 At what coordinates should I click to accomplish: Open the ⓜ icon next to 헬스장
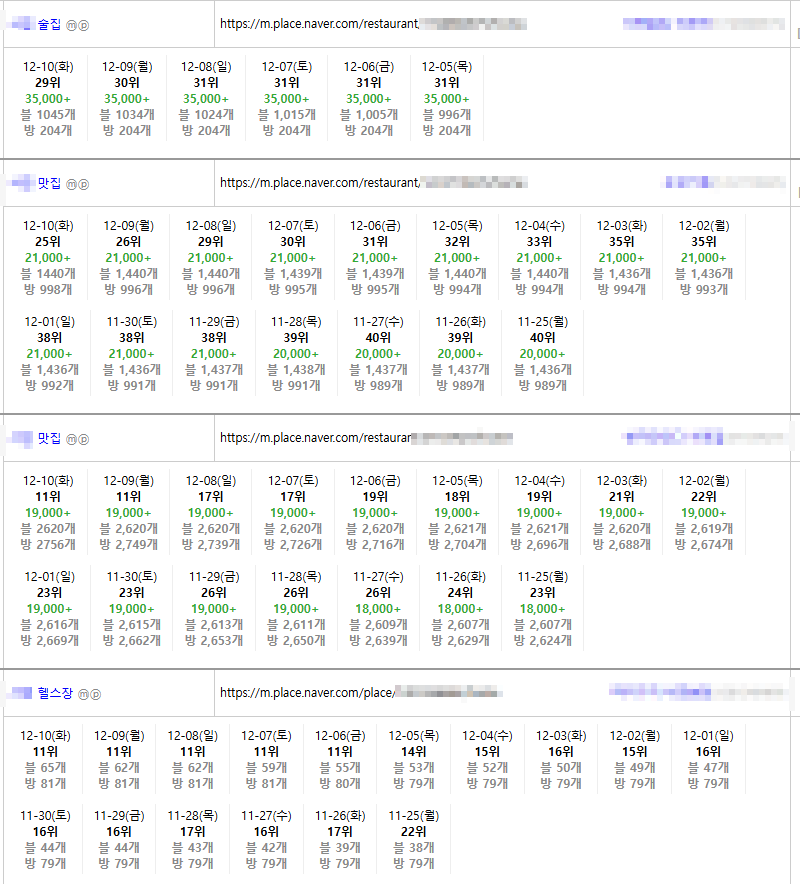point(83,693)
